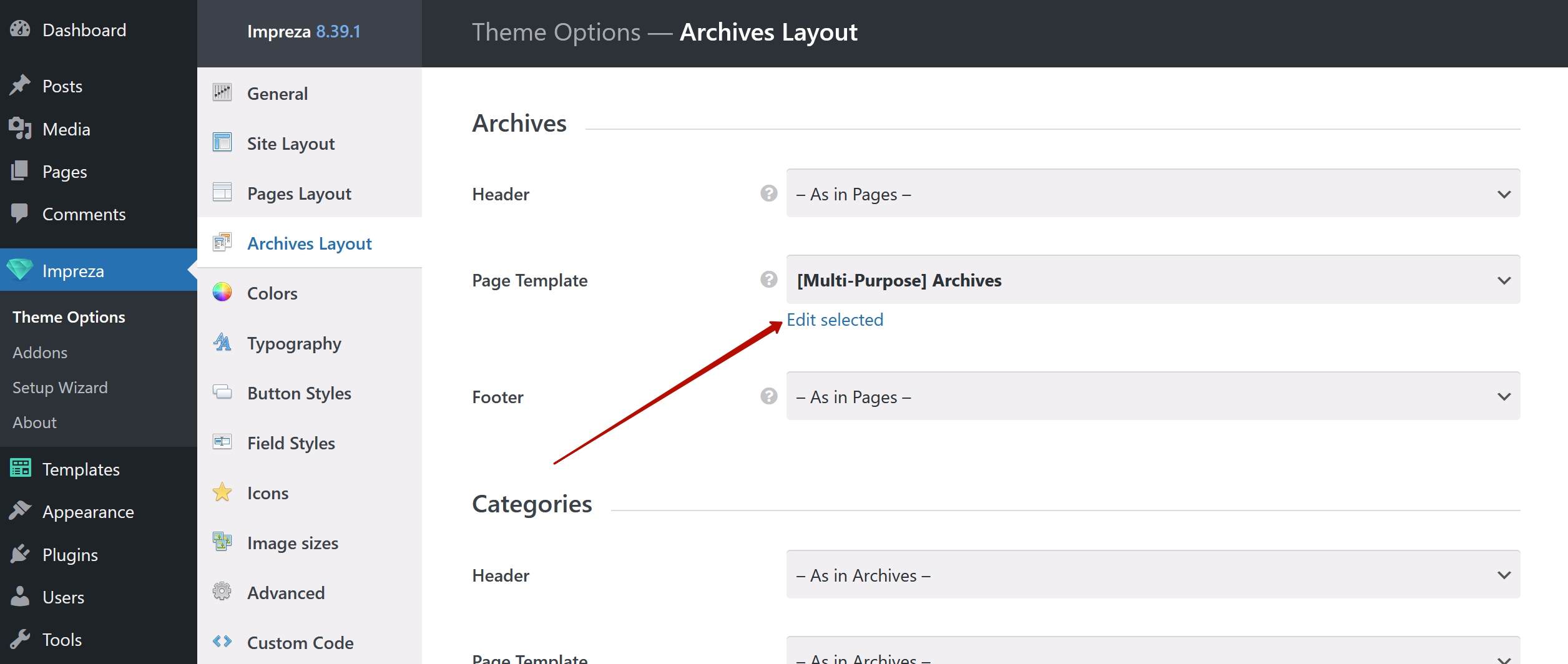Click the Field Styles icon
The image size is (1568, 664).
[222, 442]
